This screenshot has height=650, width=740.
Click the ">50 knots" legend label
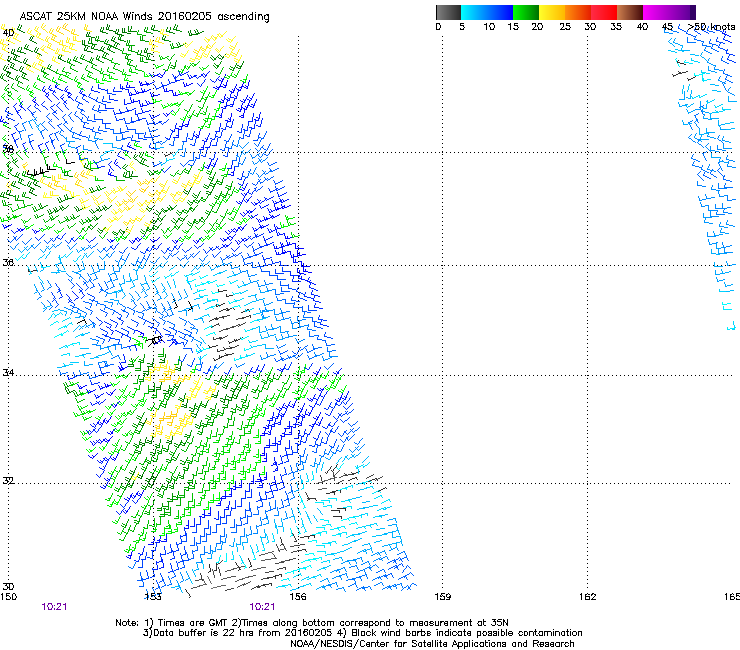click(x=711, y=27)
